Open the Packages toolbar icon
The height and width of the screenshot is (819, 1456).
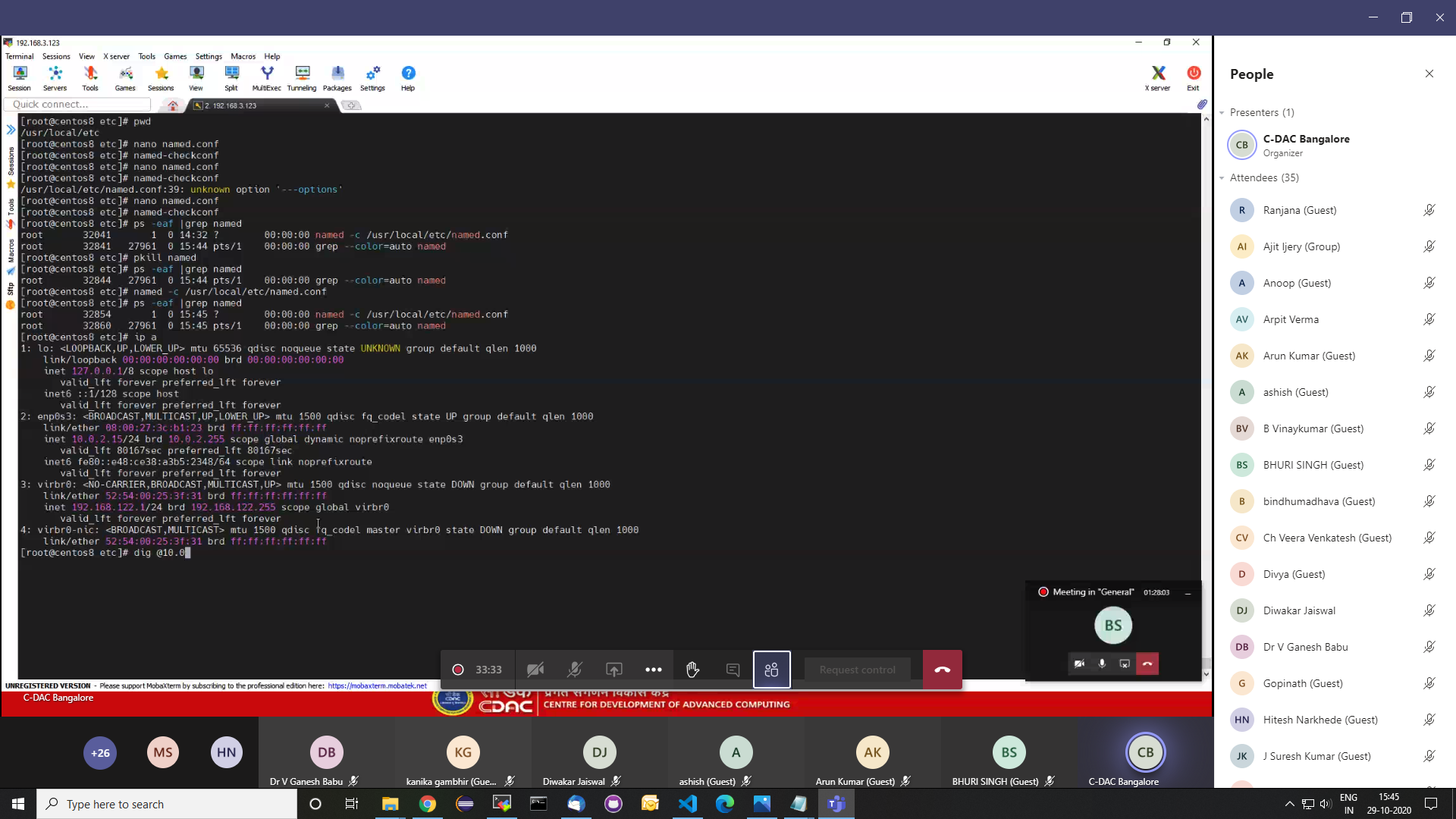tap(337, 78)
